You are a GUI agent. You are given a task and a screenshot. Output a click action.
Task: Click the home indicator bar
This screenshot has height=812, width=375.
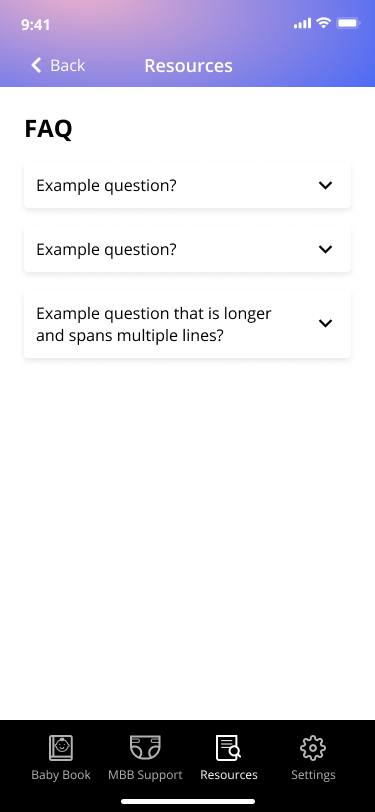click(188, 801)
